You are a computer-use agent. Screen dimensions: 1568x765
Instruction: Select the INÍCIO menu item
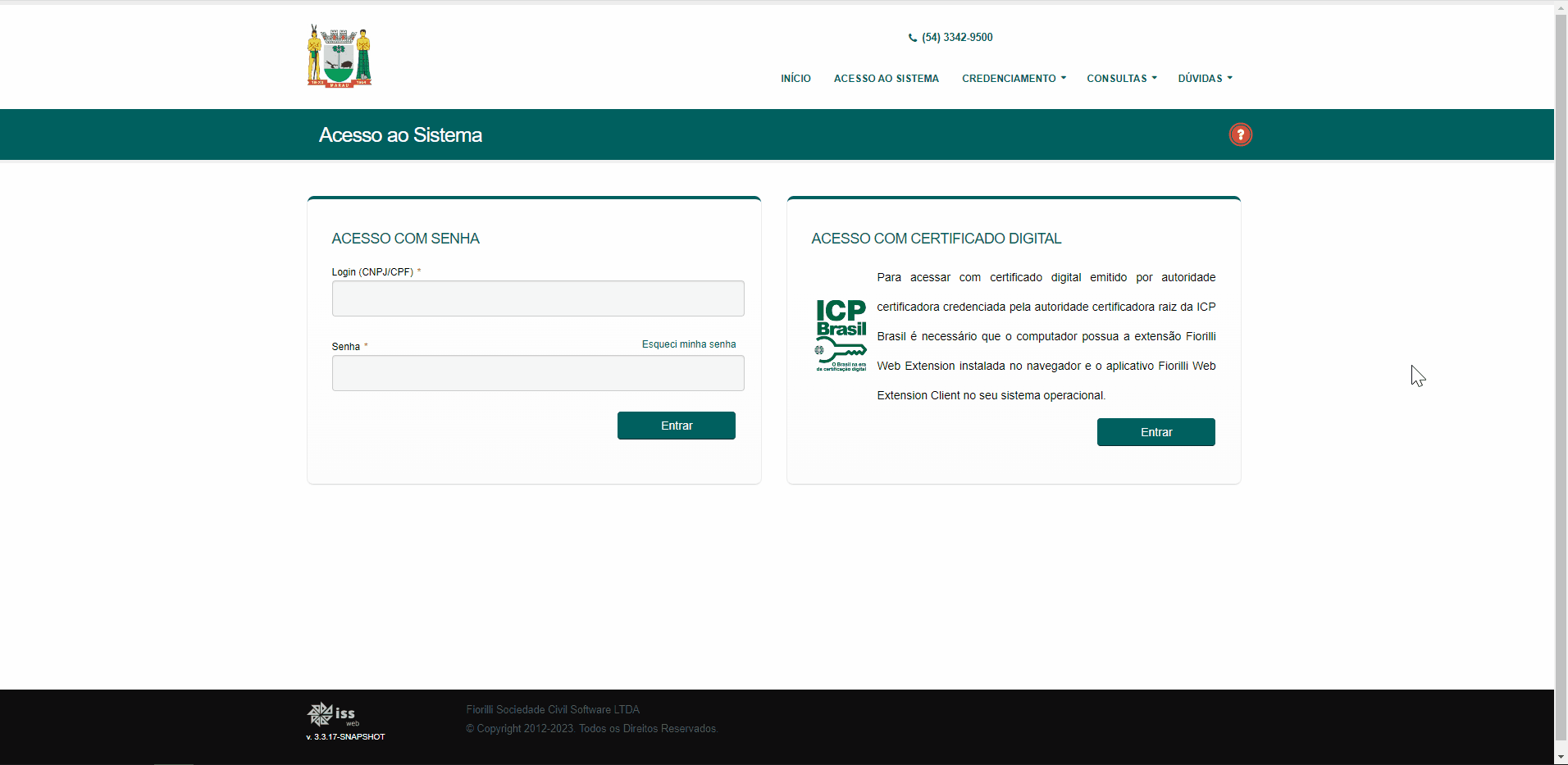[x=795, y=78]
